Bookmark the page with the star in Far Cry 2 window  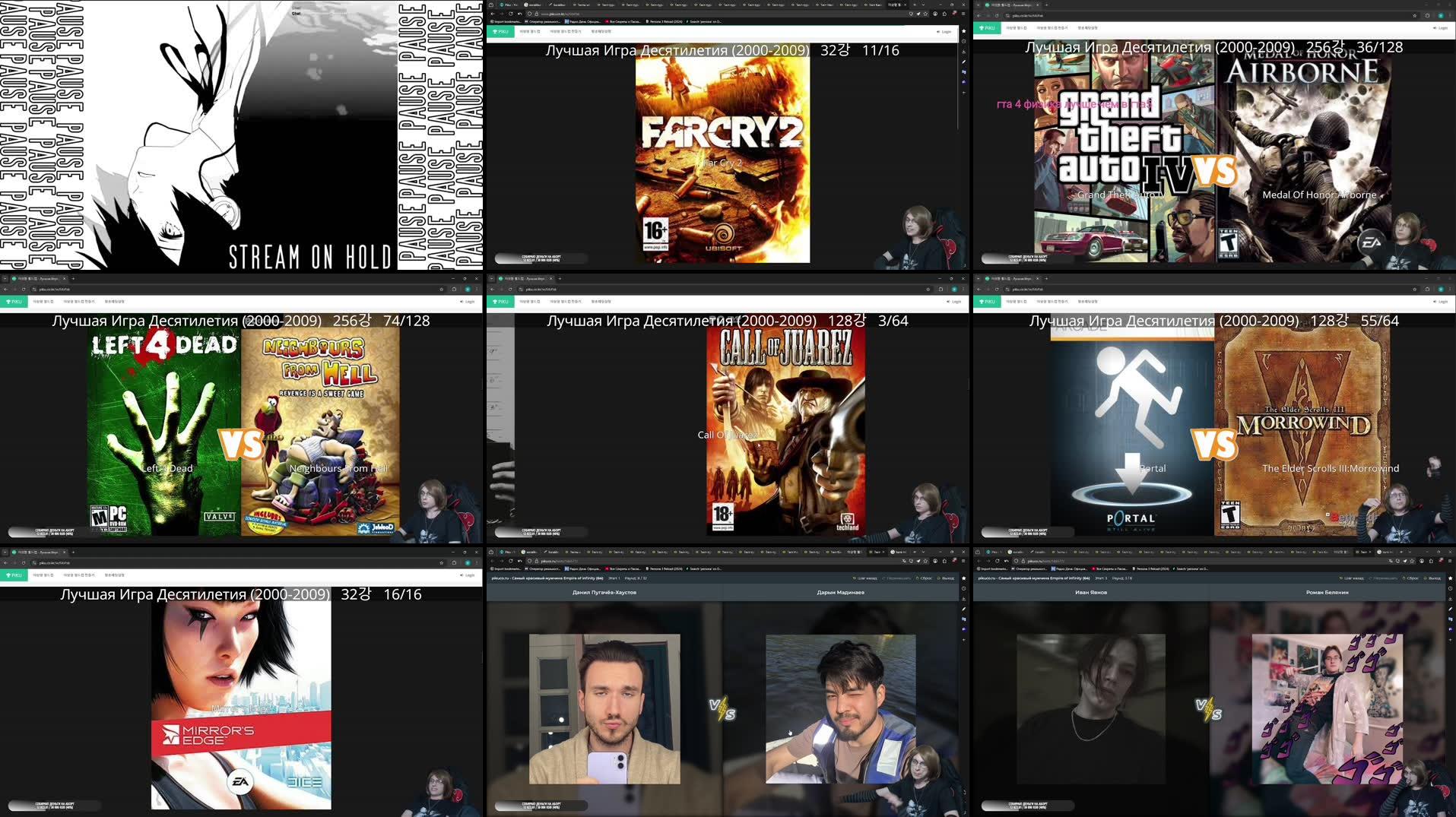click(925, 14)
